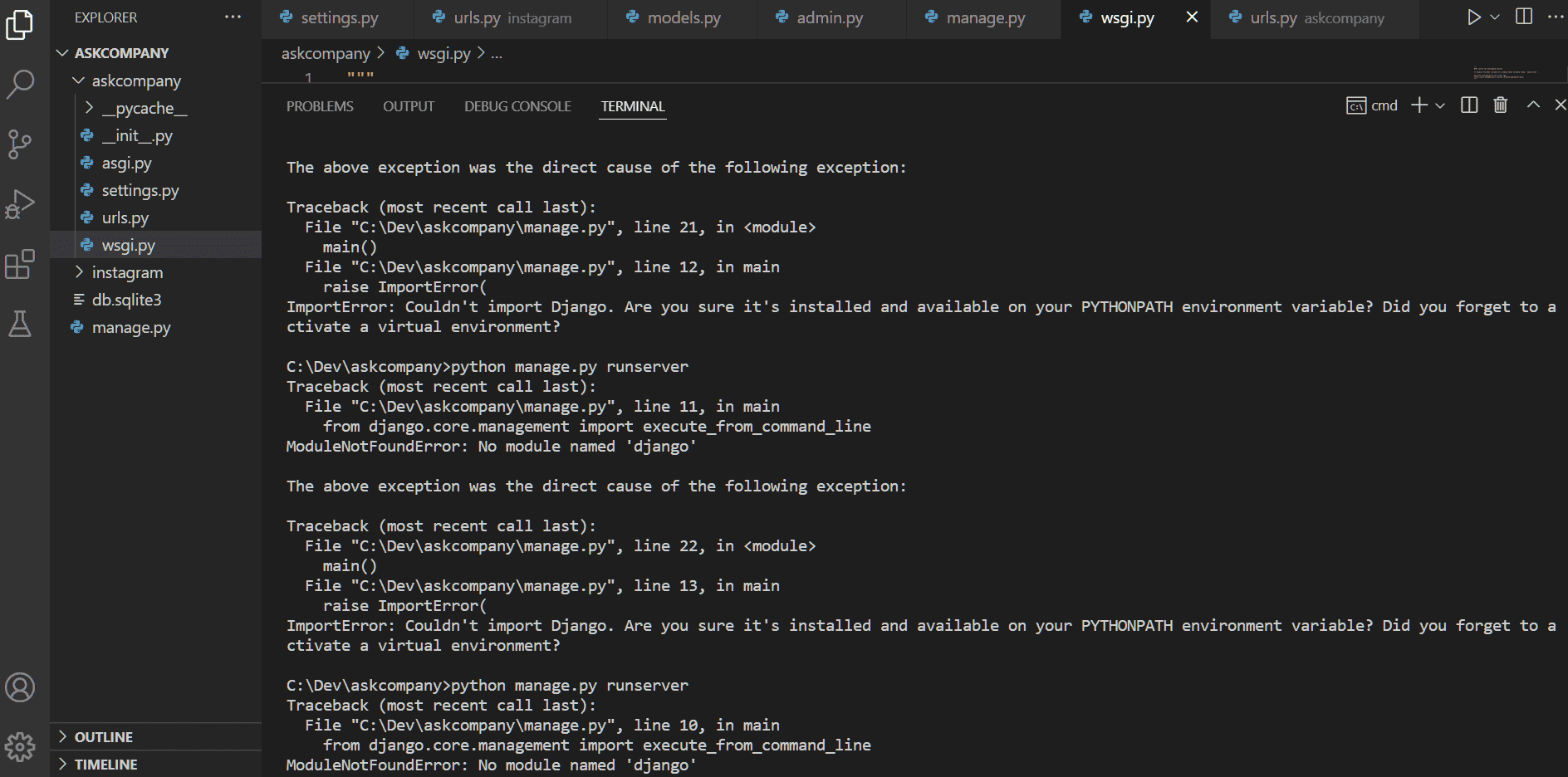Open the Search view in activity bar
This screenshot has width=1568, height=777.
pyautogui.click(x=20, y=83)
